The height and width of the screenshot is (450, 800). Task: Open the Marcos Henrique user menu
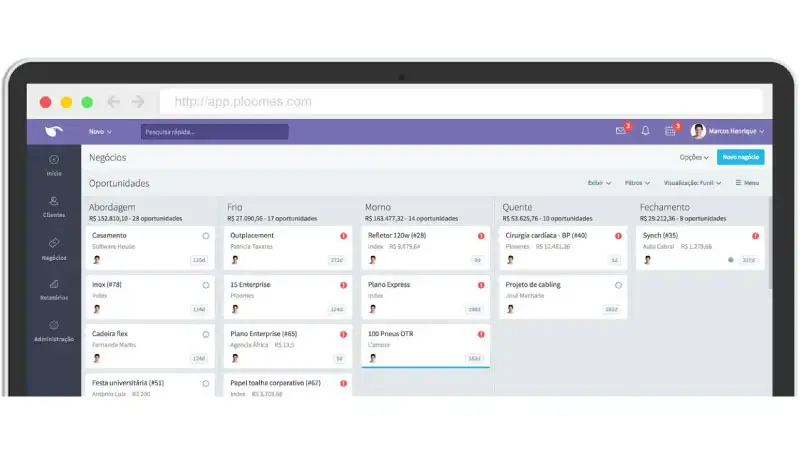tap(727, 131)
